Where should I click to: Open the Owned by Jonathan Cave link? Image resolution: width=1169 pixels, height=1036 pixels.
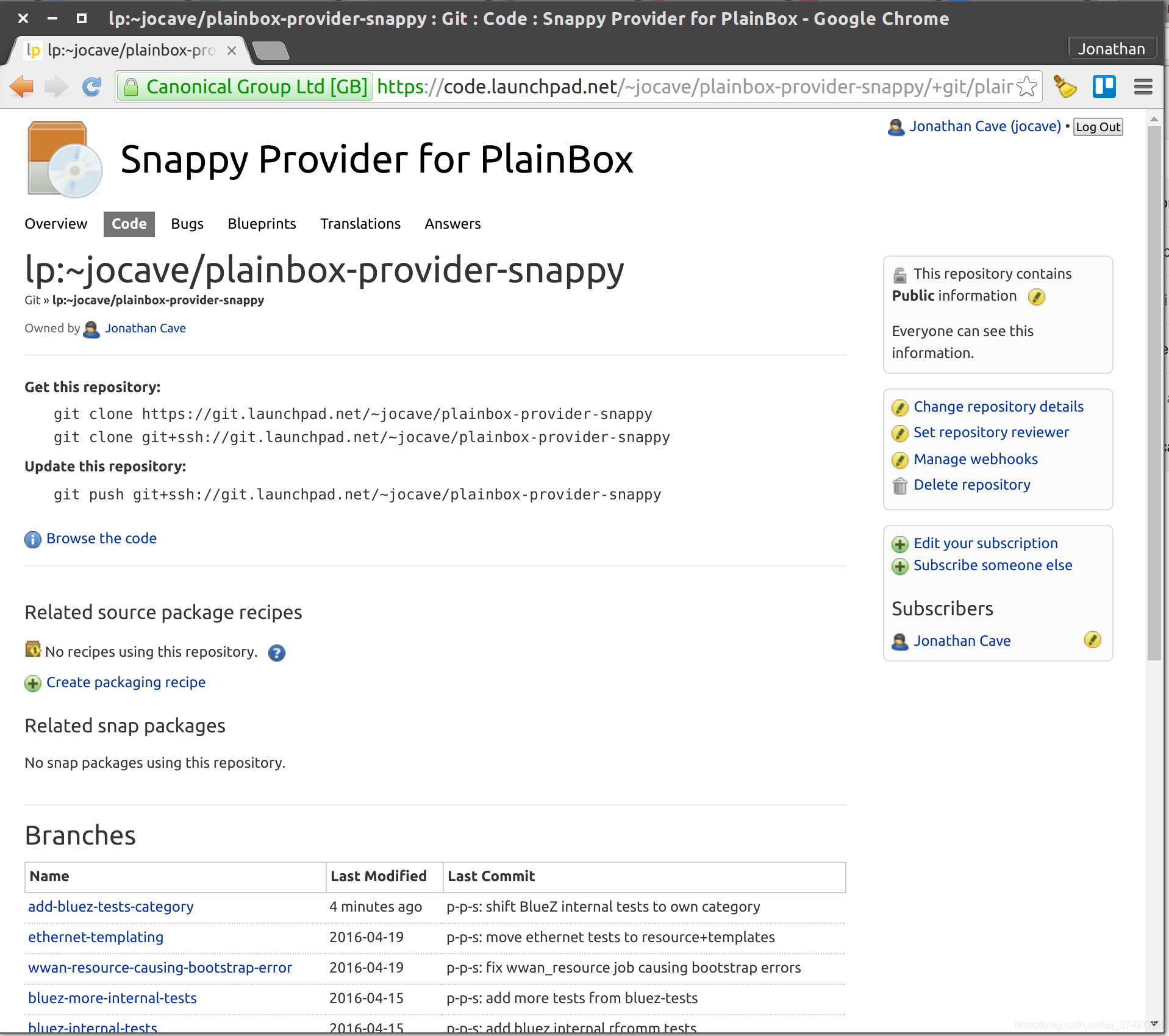coord(145,328)
